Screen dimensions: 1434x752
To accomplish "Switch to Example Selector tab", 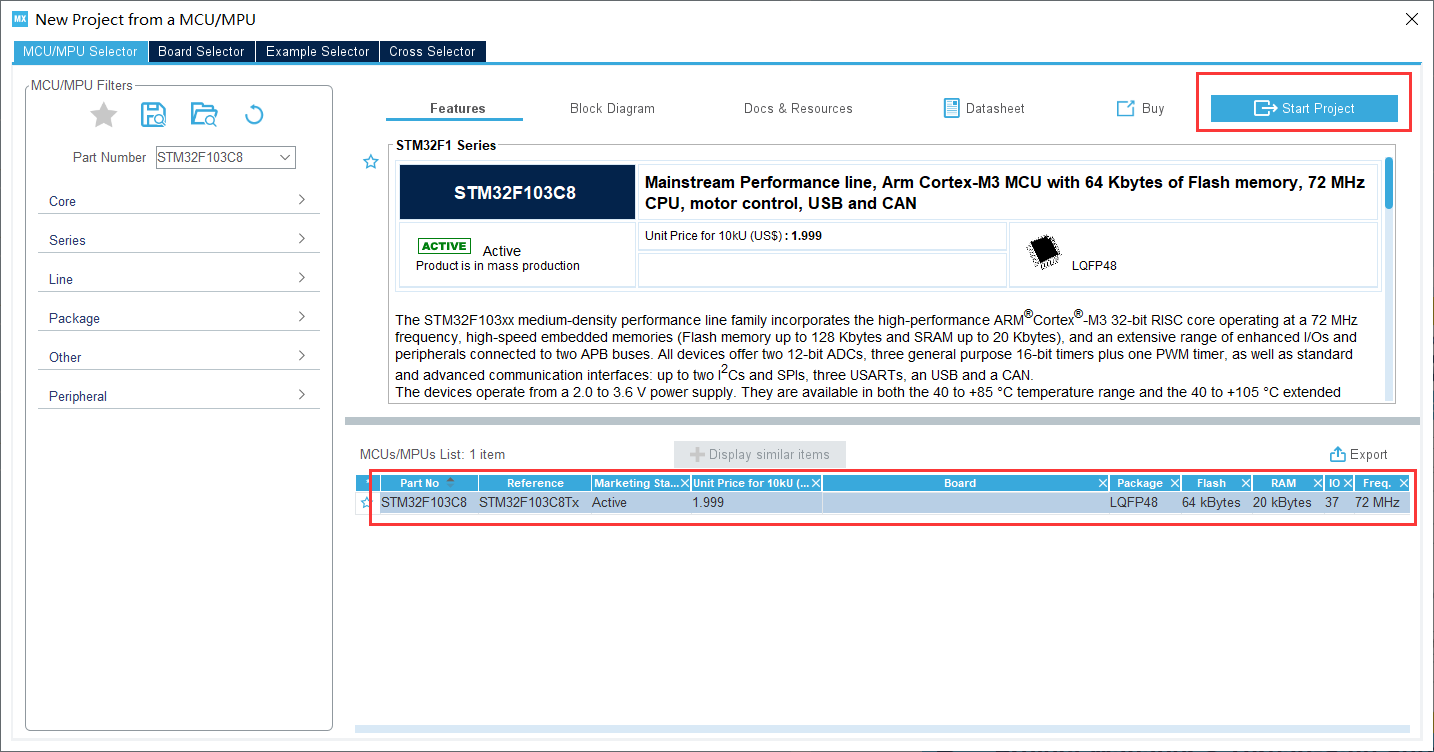I will click(317, 51).
